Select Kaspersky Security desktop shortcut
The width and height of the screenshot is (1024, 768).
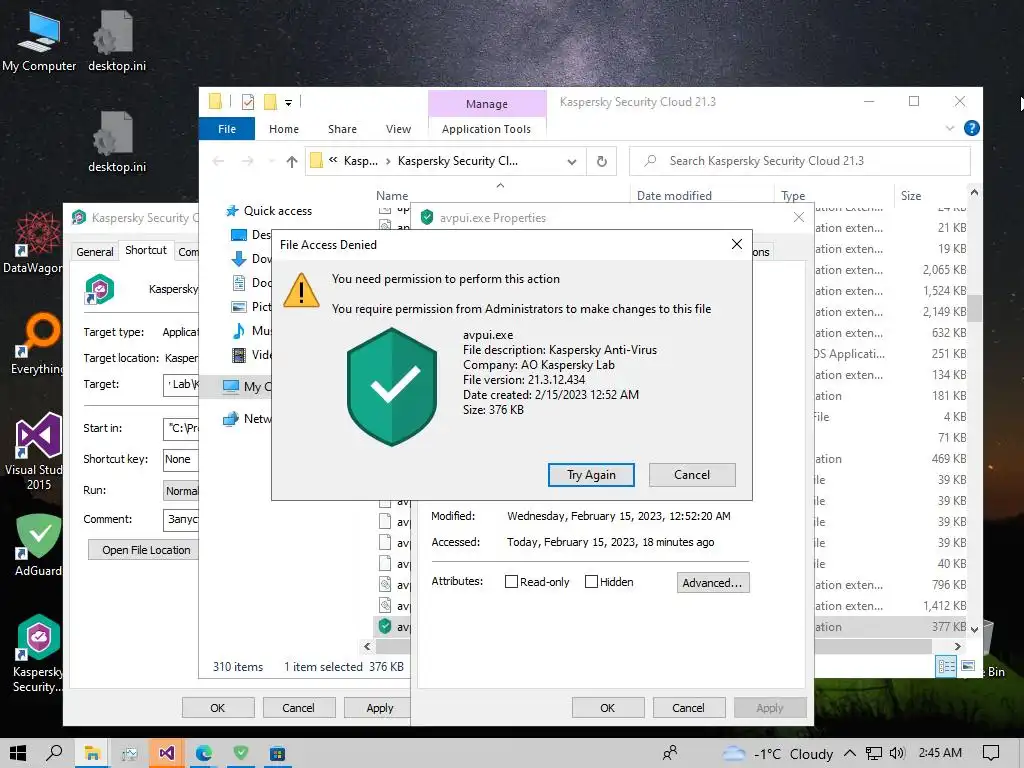(37, 654)
